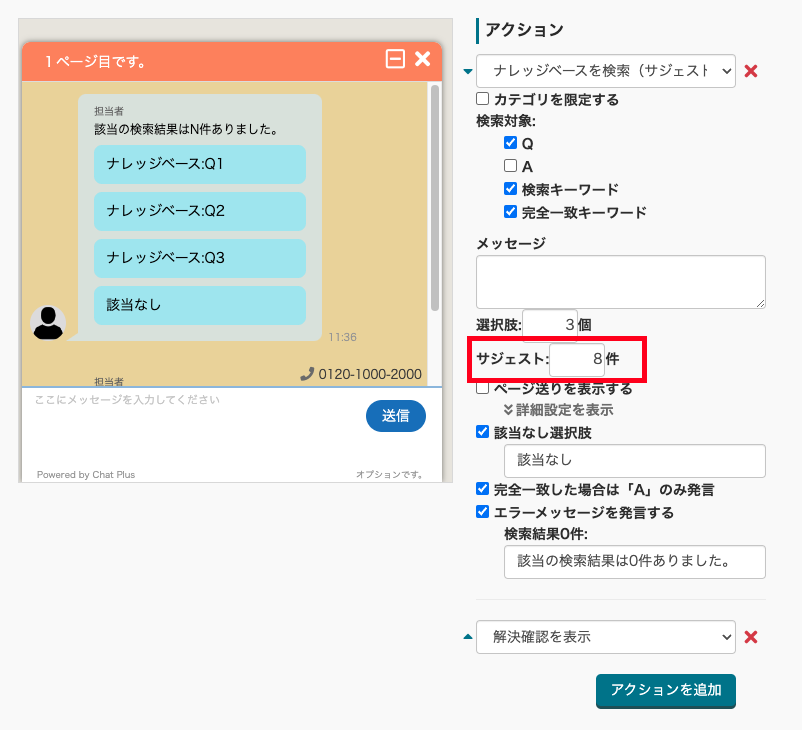Click the アクションを追加 button
Screen dimensions: 802x730
(x=666, y=690)
